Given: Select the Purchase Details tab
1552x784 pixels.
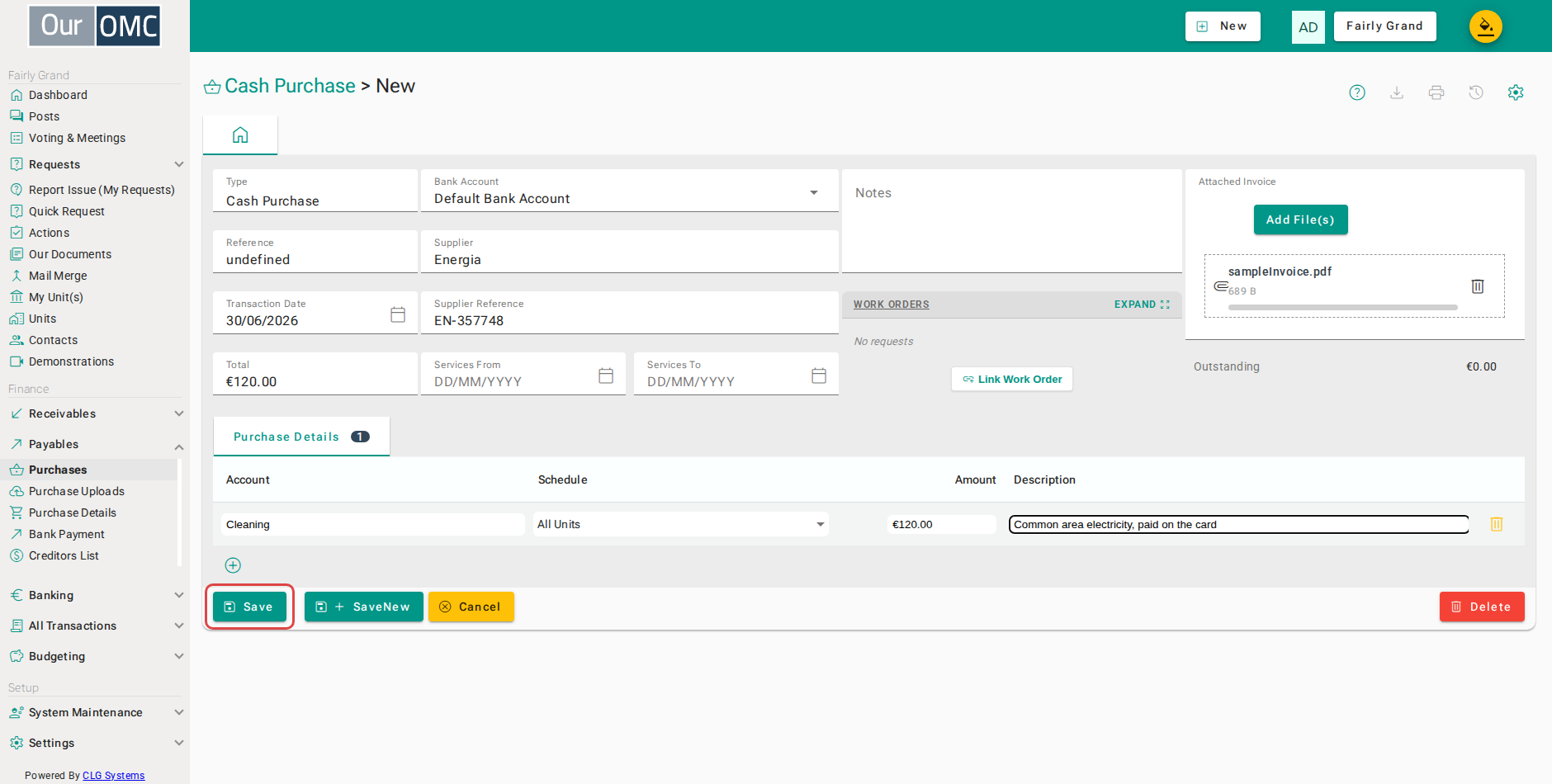Looking at the screenshot, I should coord(301,437).
